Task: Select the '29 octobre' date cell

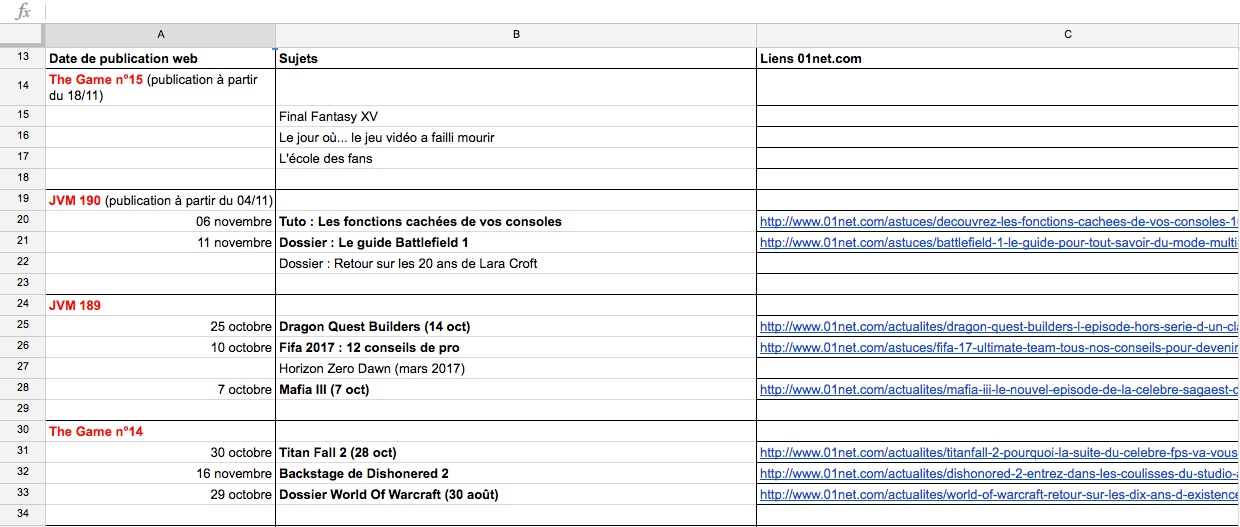Action: (x=161, y=494)
